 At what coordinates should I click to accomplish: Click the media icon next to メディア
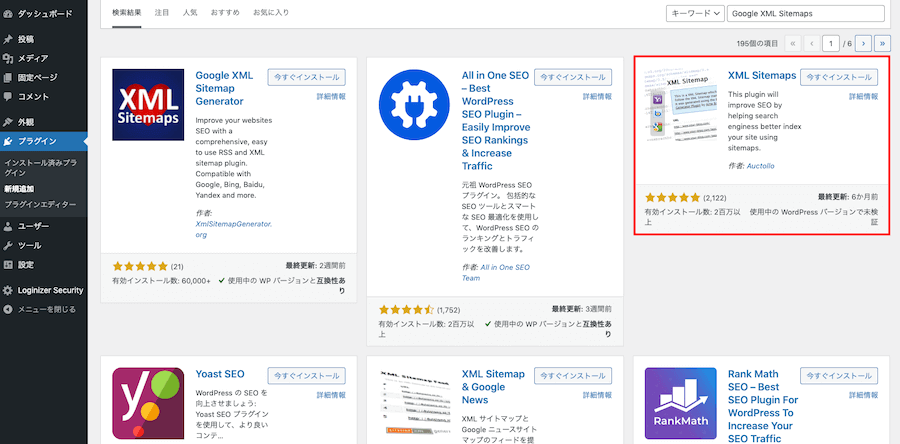click(x=7, y=59)
